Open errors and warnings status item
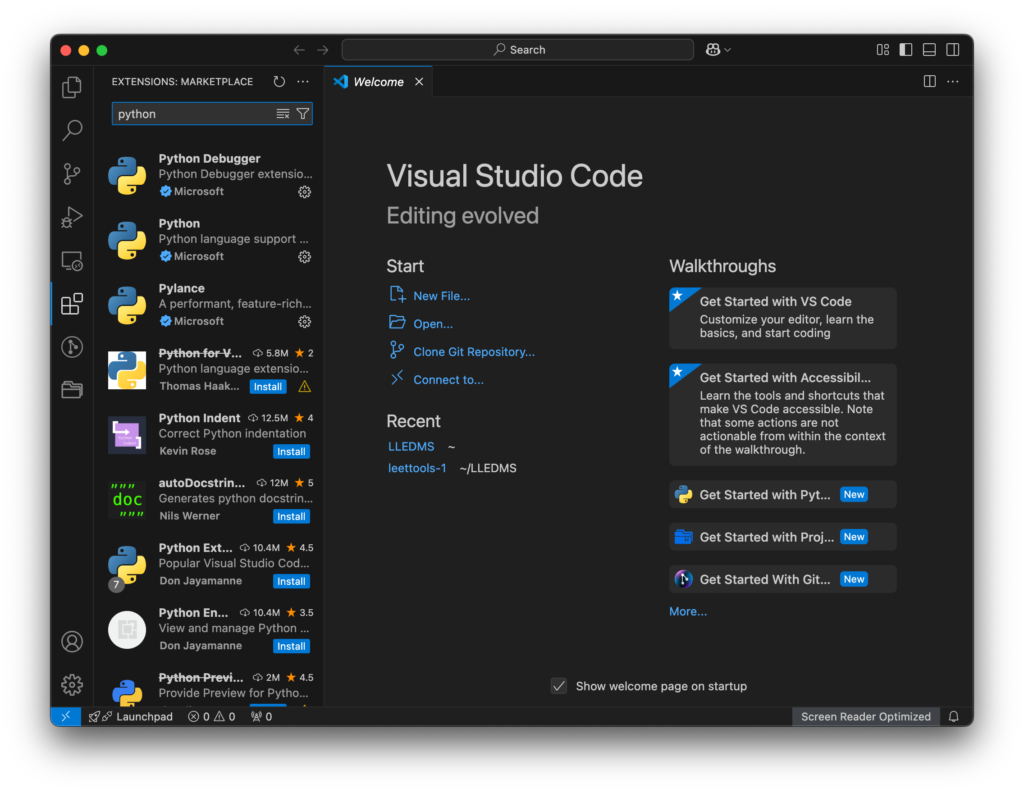The width and height of the screenshot is (1024, 793). (212, 717)
